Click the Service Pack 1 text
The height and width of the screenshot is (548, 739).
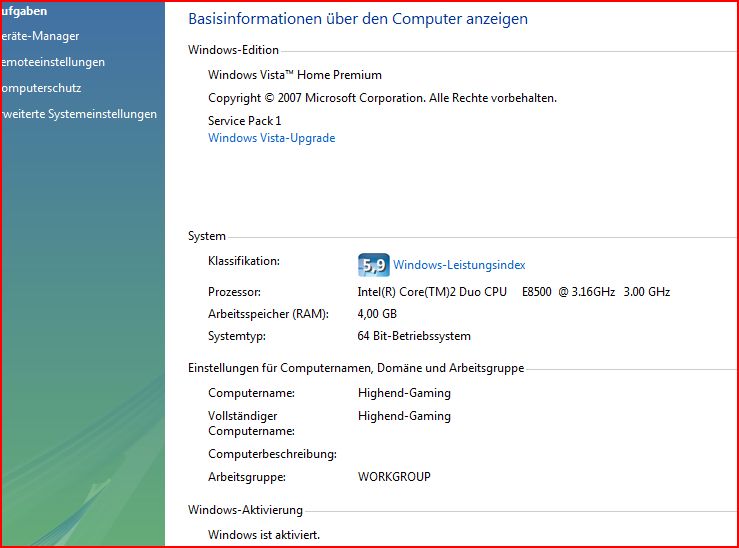click(245, 121)
